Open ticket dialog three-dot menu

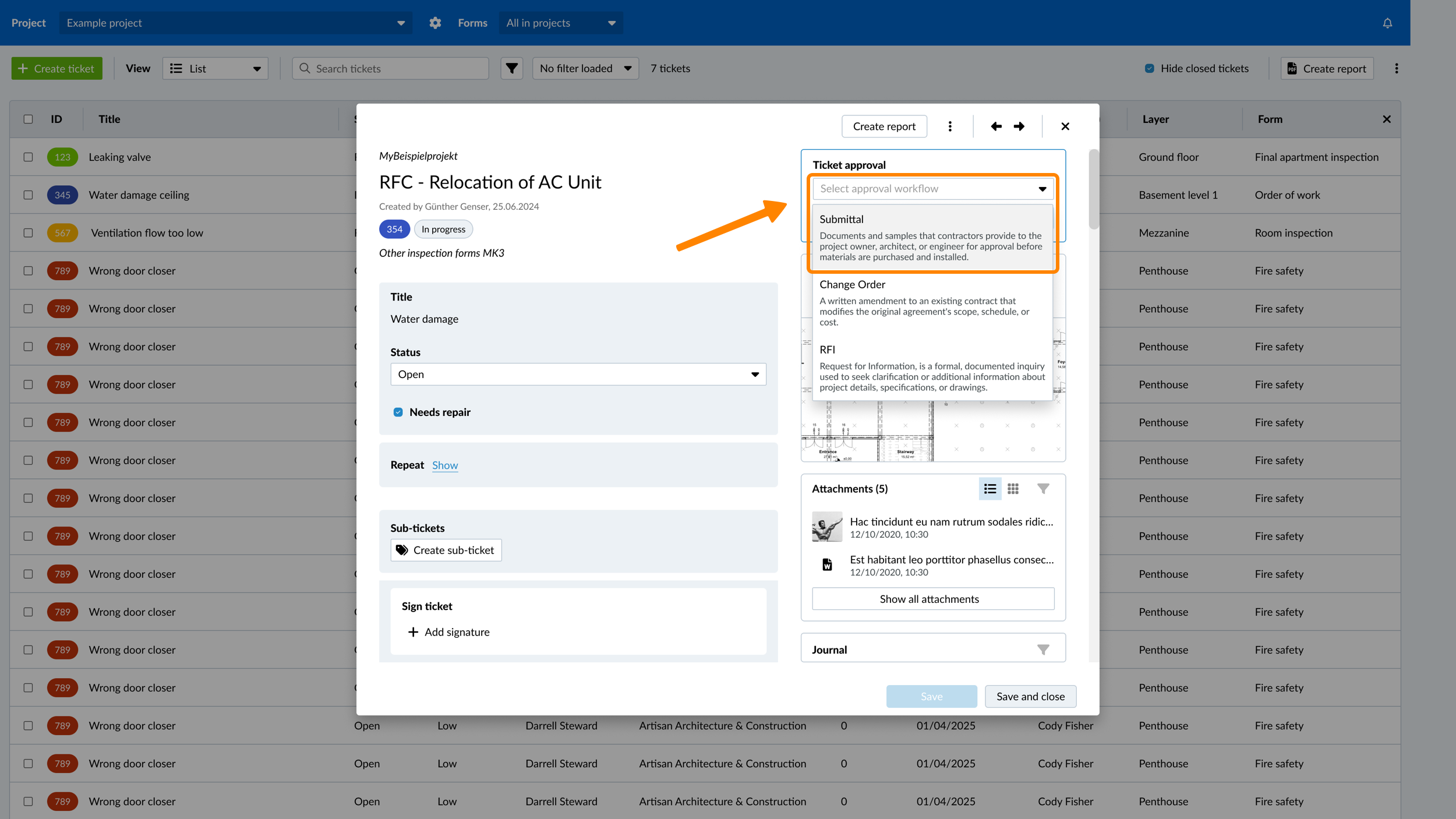[950, 126]
